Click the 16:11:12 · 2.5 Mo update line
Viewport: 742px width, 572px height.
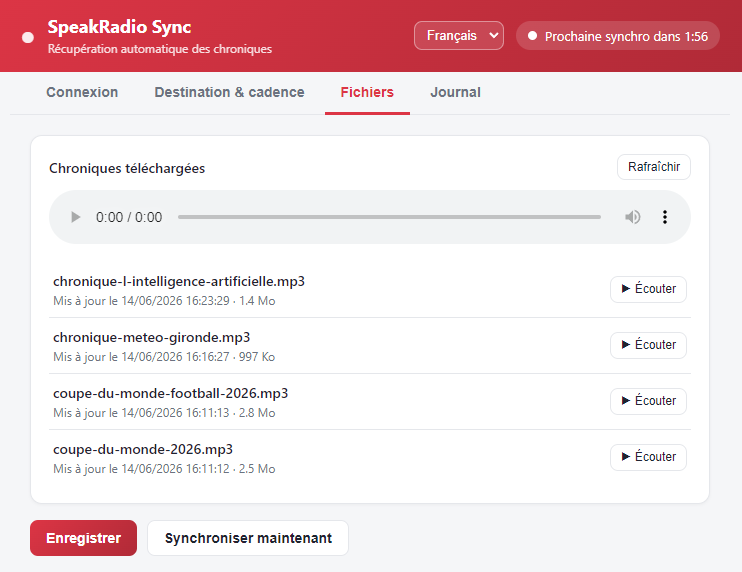pos(164,468)
